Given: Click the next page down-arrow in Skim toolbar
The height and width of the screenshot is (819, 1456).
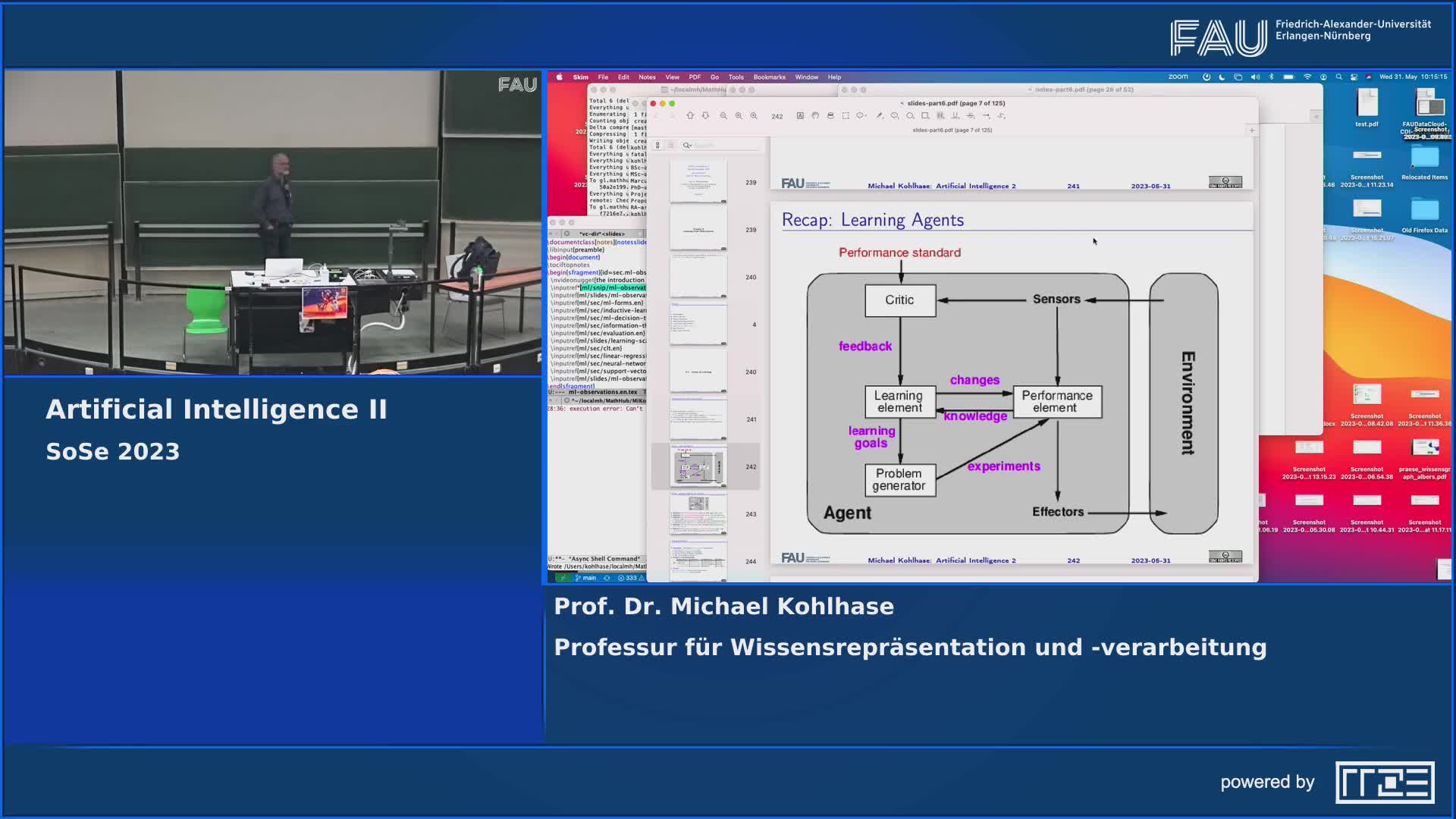Looking at the screenshot, I should 705,115.
